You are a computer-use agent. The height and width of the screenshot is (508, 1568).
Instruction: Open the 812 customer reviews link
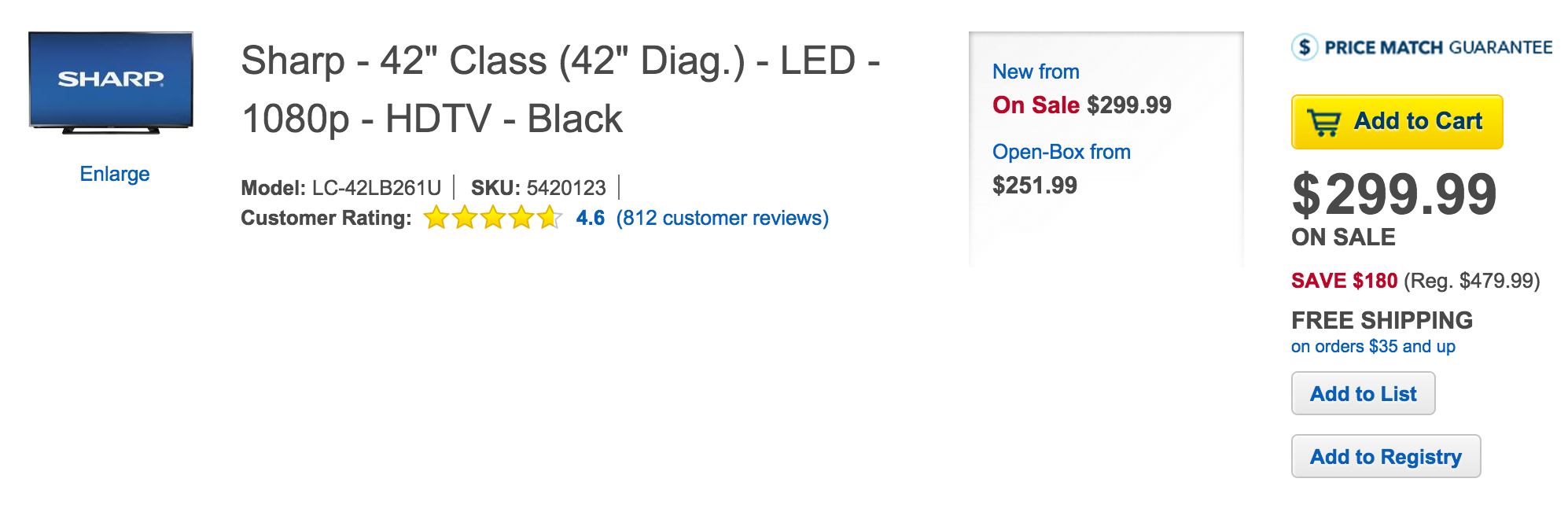coord(722,218)
